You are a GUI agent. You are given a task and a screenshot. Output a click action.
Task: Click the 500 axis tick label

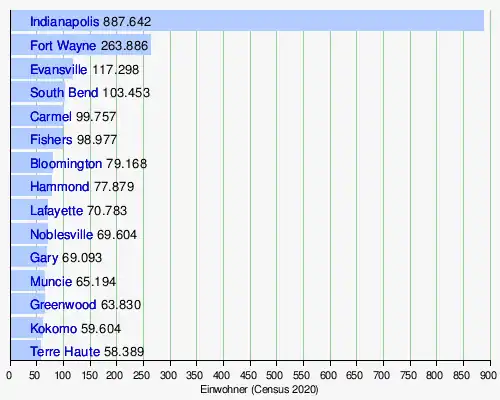[x=275, y=375]
